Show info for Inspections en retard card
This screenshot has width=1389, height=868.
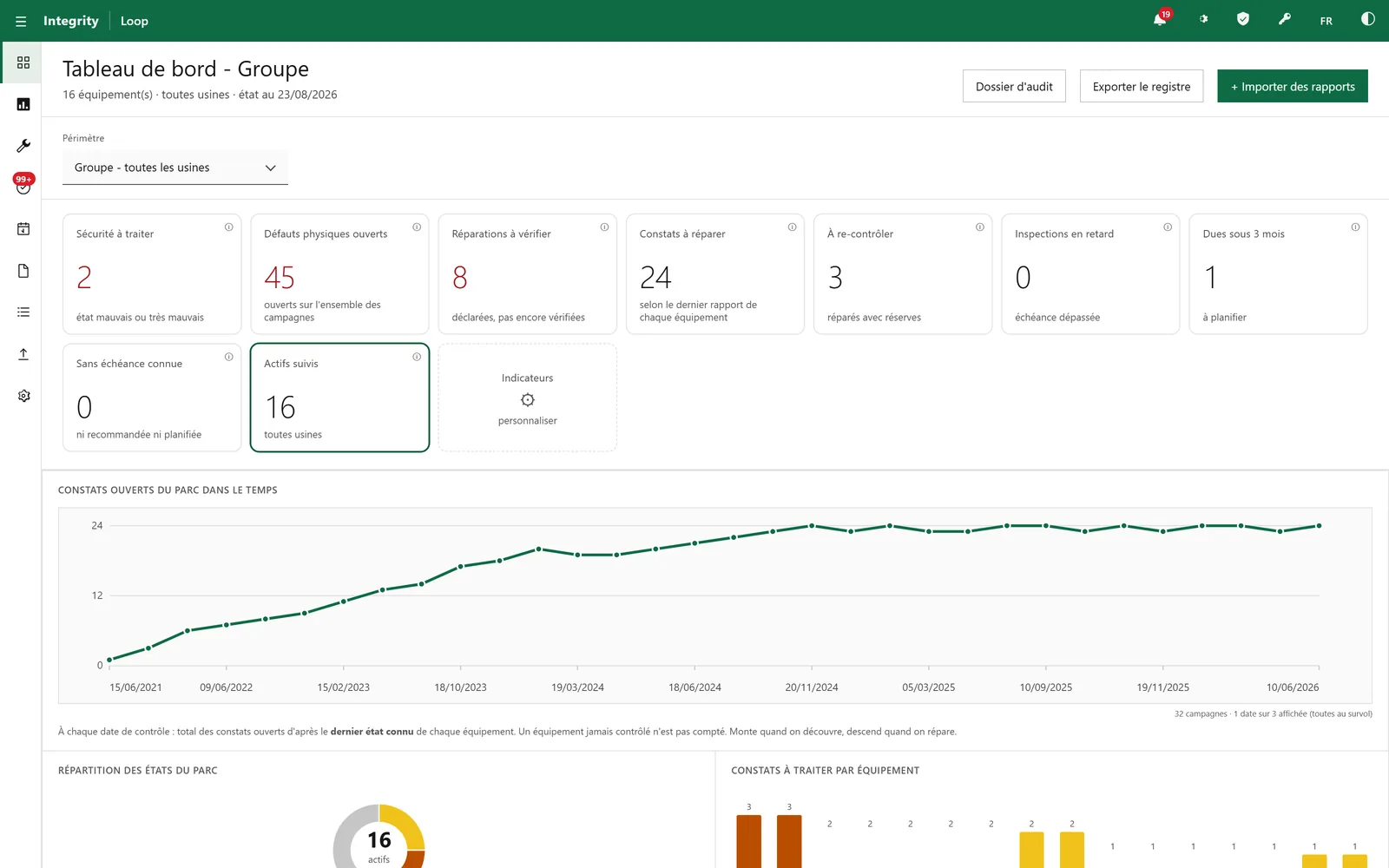click(x=1168, y=227)
